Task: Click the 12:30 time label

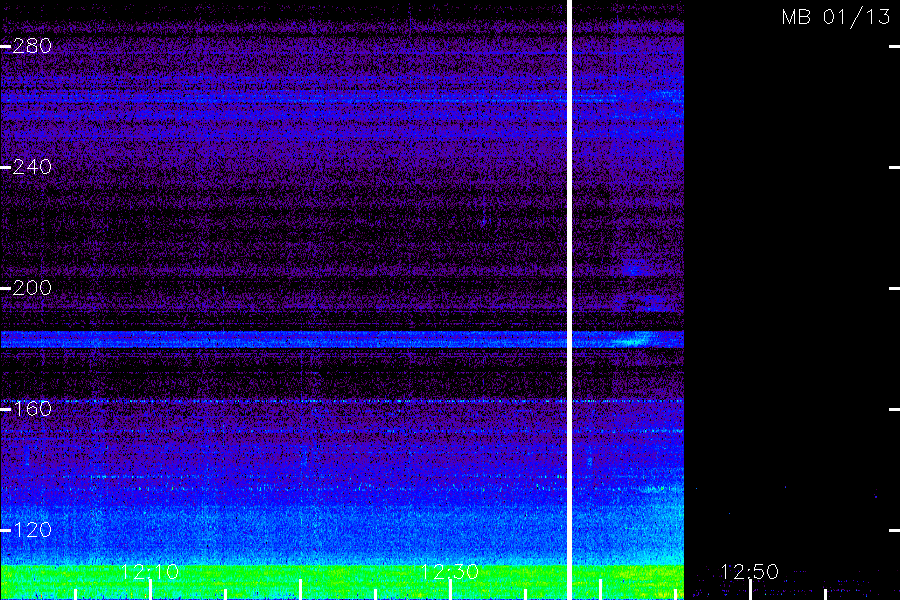Action: click(449, 571)
